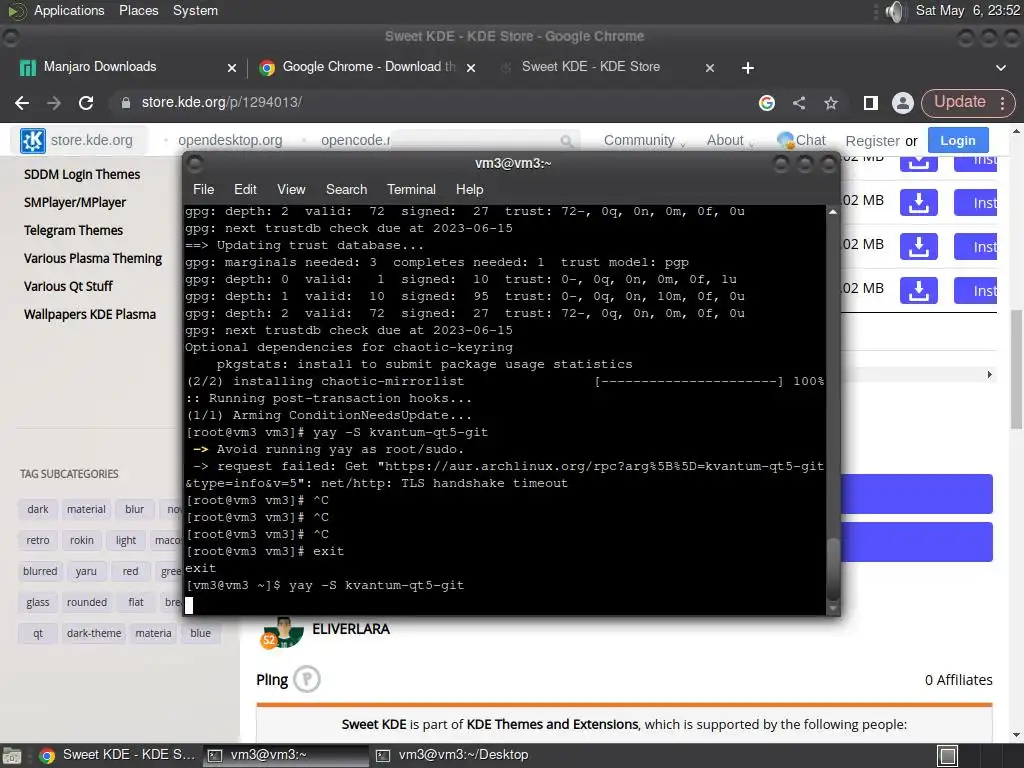Open Edit menu in the terminal
The width and height of the screenshot is (1024, 768).
tap(245, 189)
